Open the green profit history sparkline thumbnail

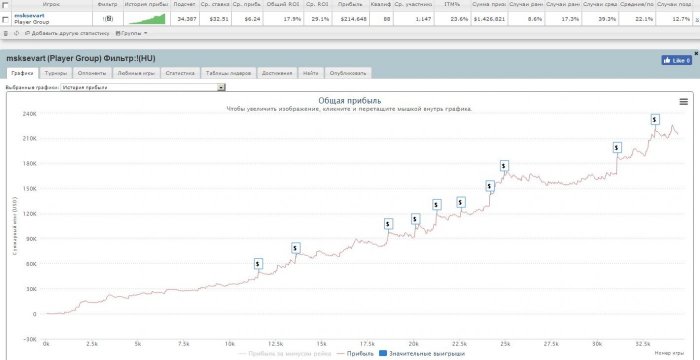pyautogui.click(x=147, y=19)
